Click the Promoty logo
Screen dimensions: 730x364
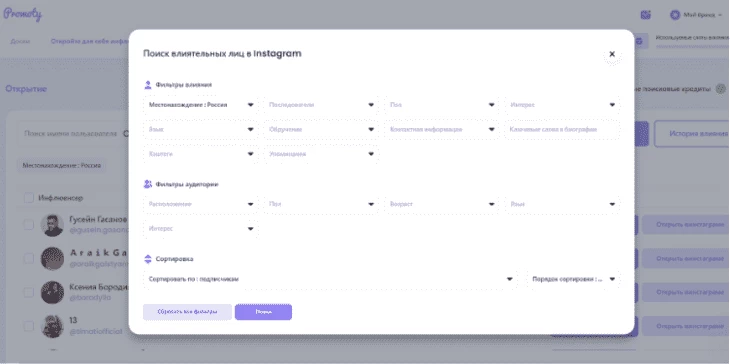(x=22, y=15)
